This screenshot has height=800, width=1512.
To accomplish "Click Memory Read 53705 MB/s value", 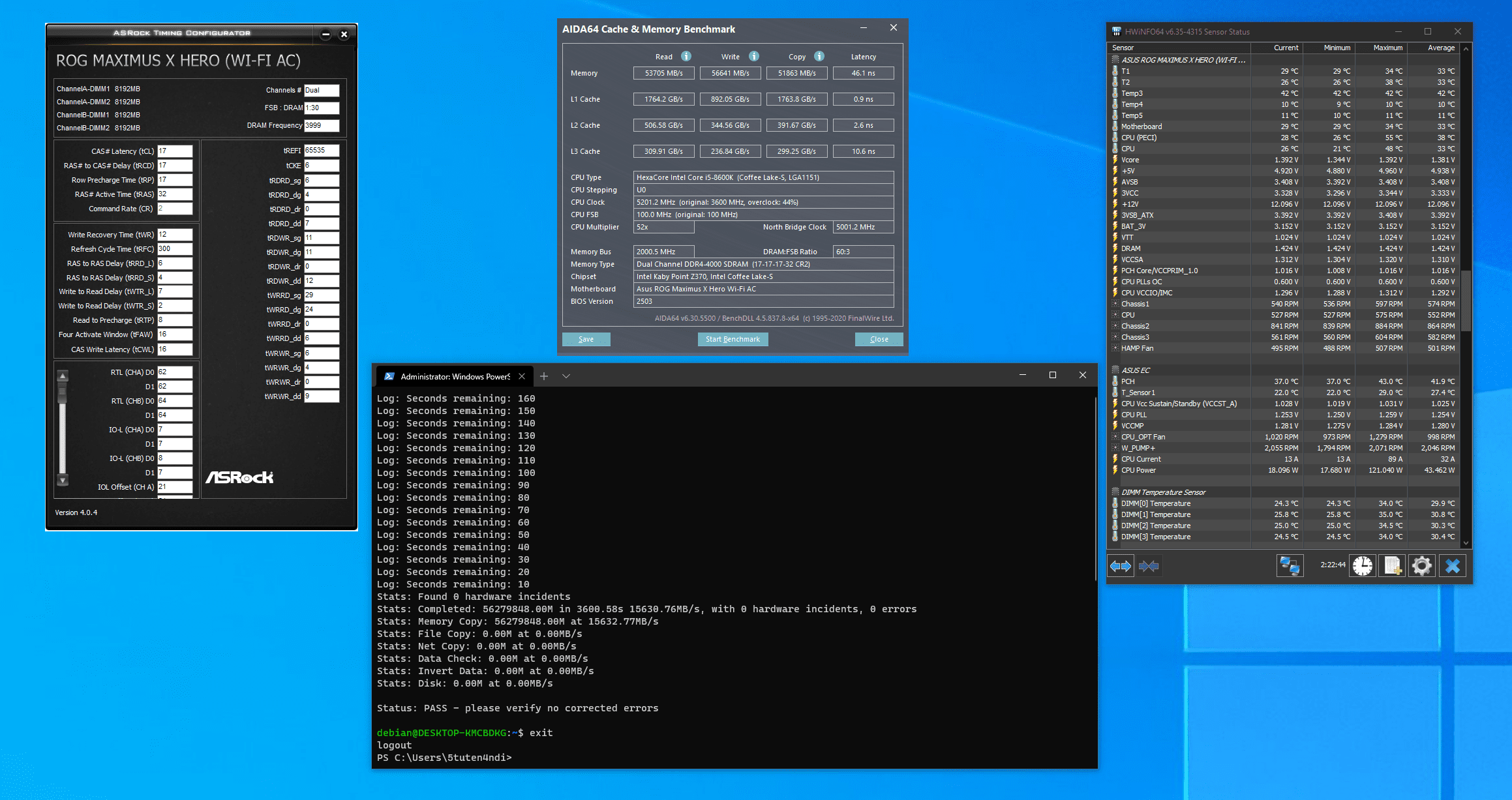I will click(x=663, y=73).
